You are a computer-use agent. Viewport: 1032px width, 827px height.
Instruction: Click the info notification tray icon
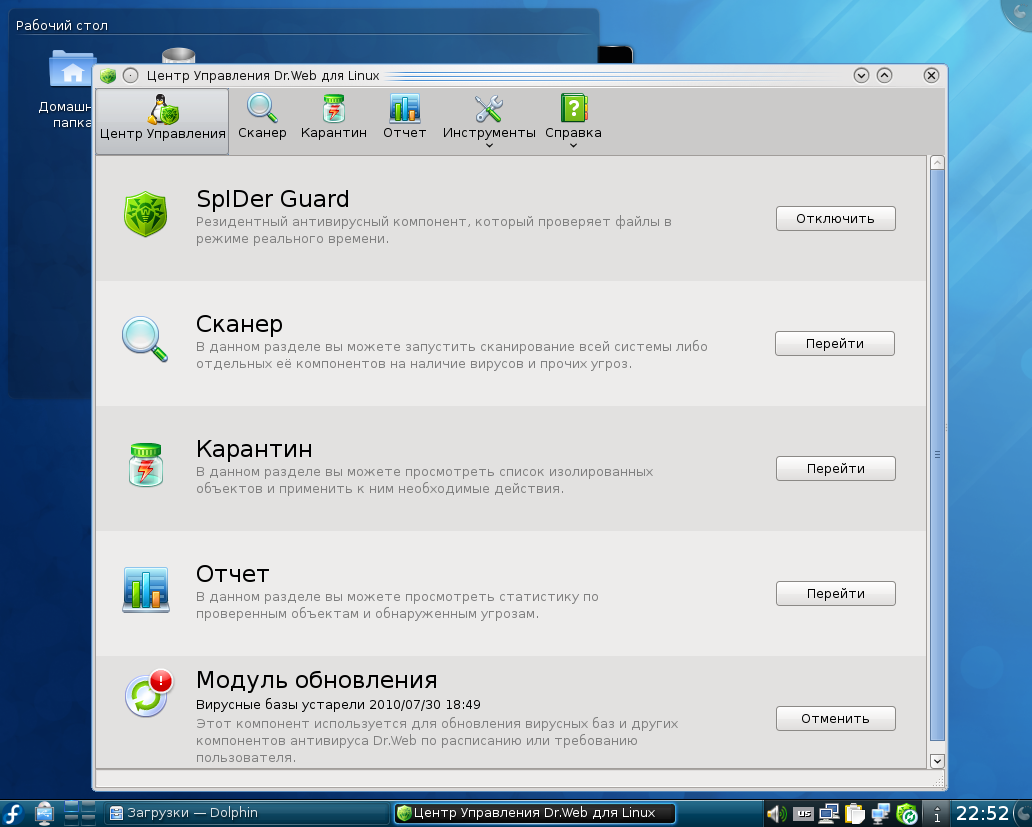(937, 814)
